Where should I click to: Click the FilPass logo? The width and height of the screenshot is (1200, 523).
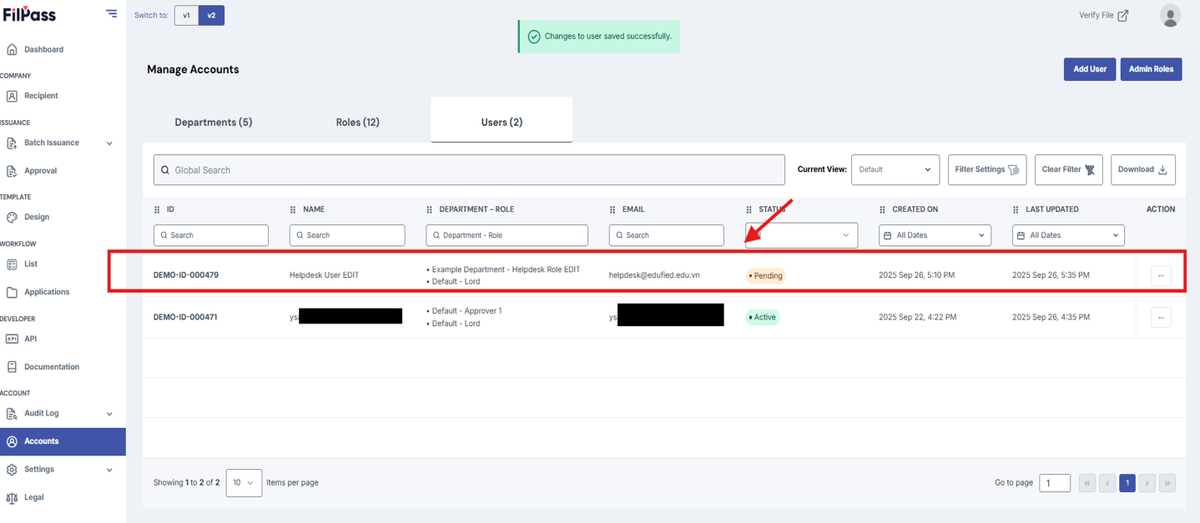(29, 14)
